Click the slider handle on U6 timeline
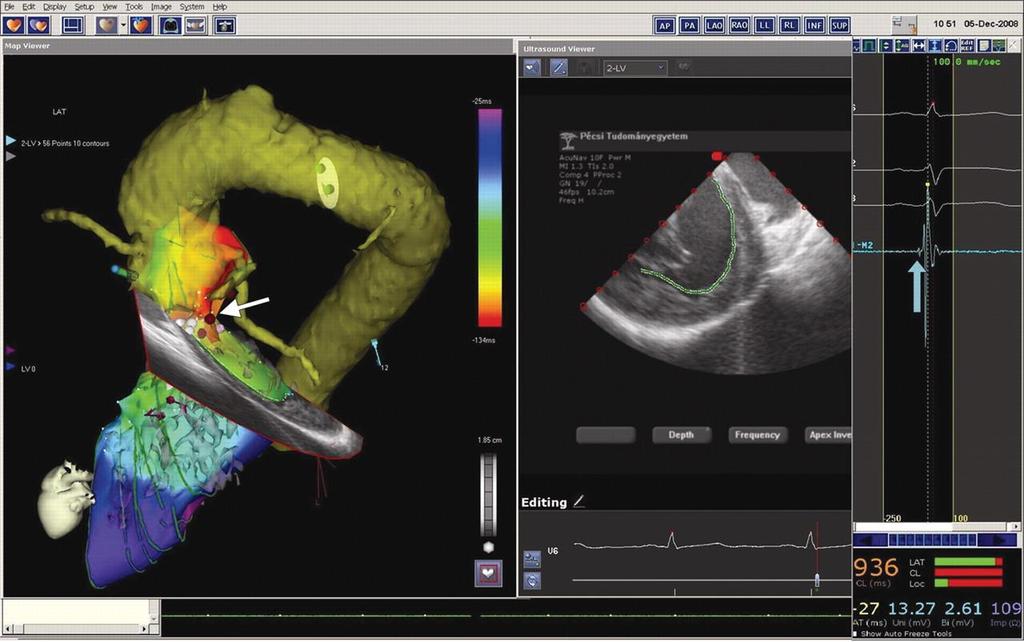This screenshot has width=1024, height=642. (x=817, y=580)
